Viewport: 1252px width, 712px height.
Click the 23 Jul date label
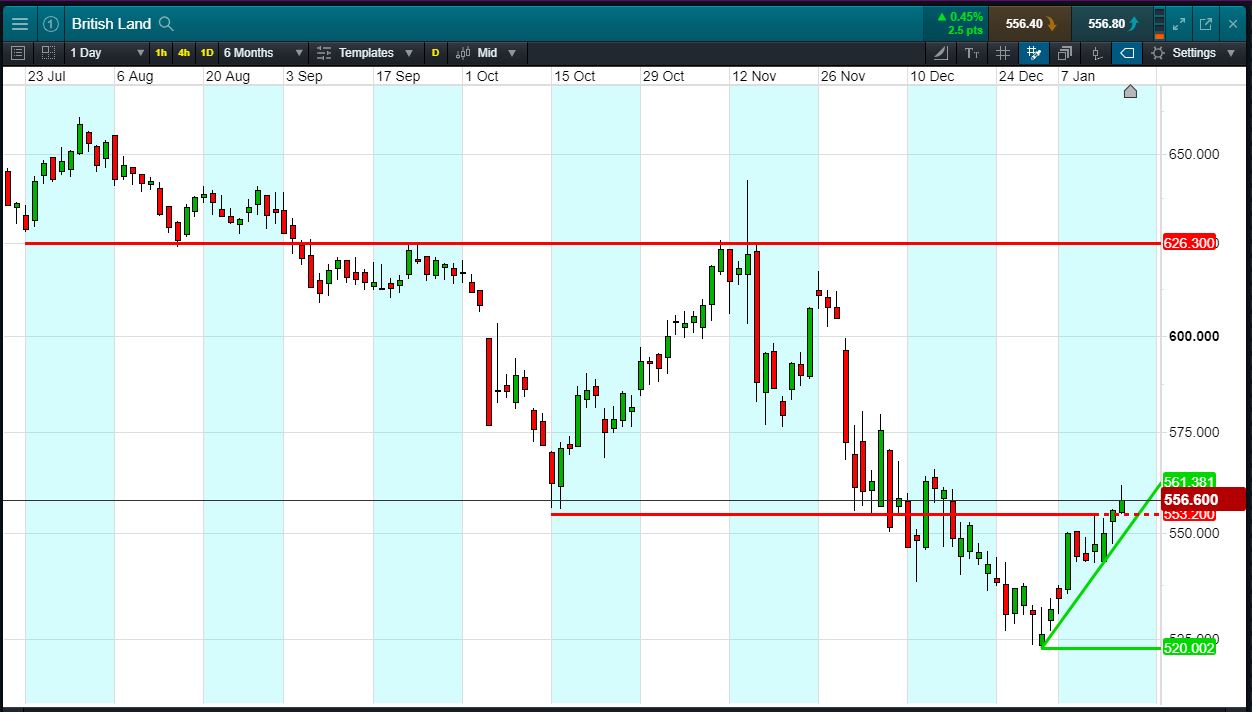click(46, 76)
